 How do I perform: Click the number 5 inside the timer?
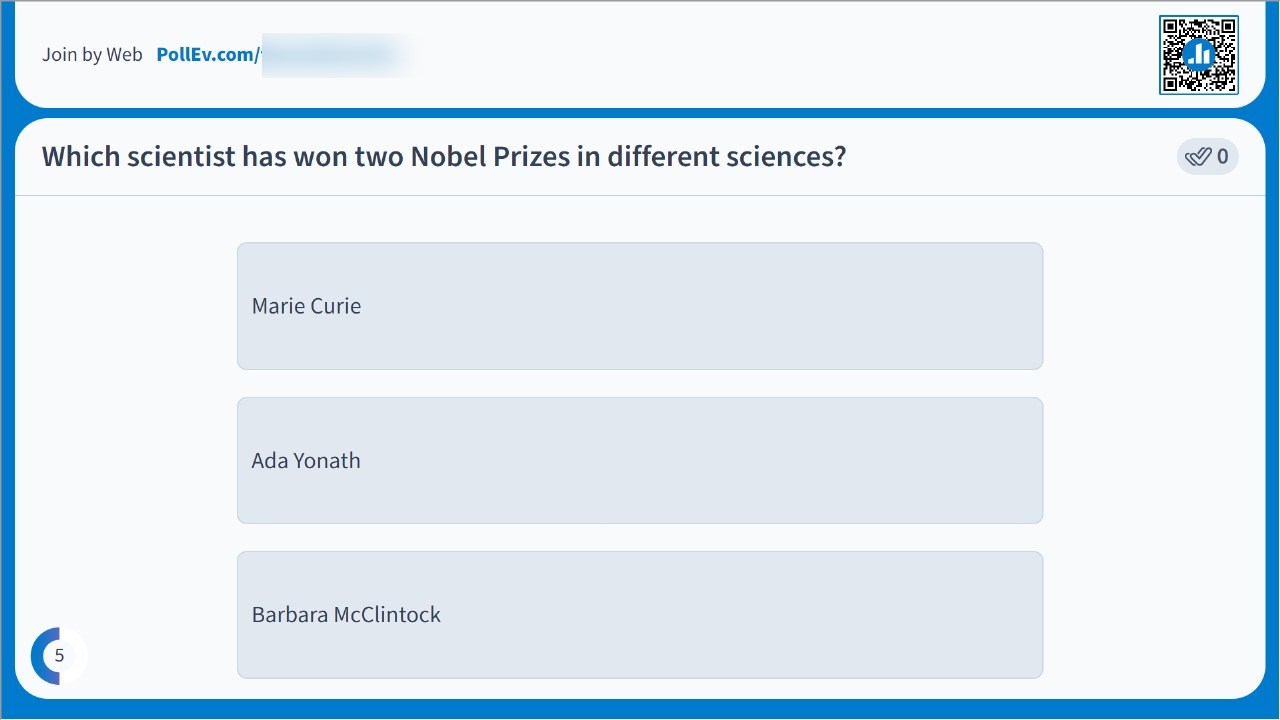pyautogui.click(x=59, y=656)
